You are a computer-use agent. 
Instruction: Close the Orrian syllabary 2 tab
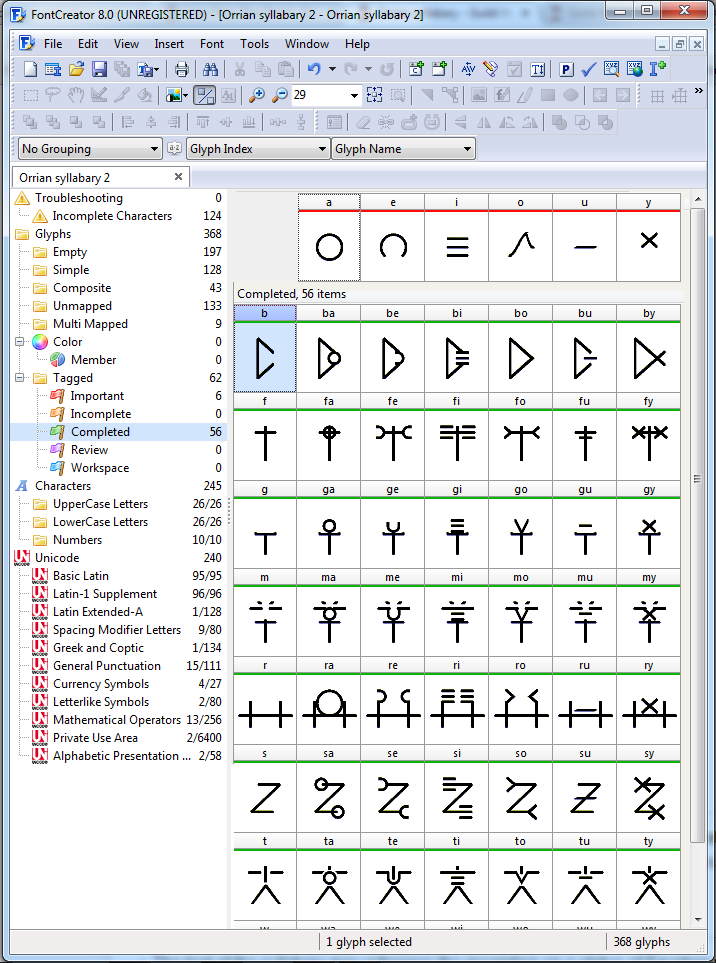(178, 177)
